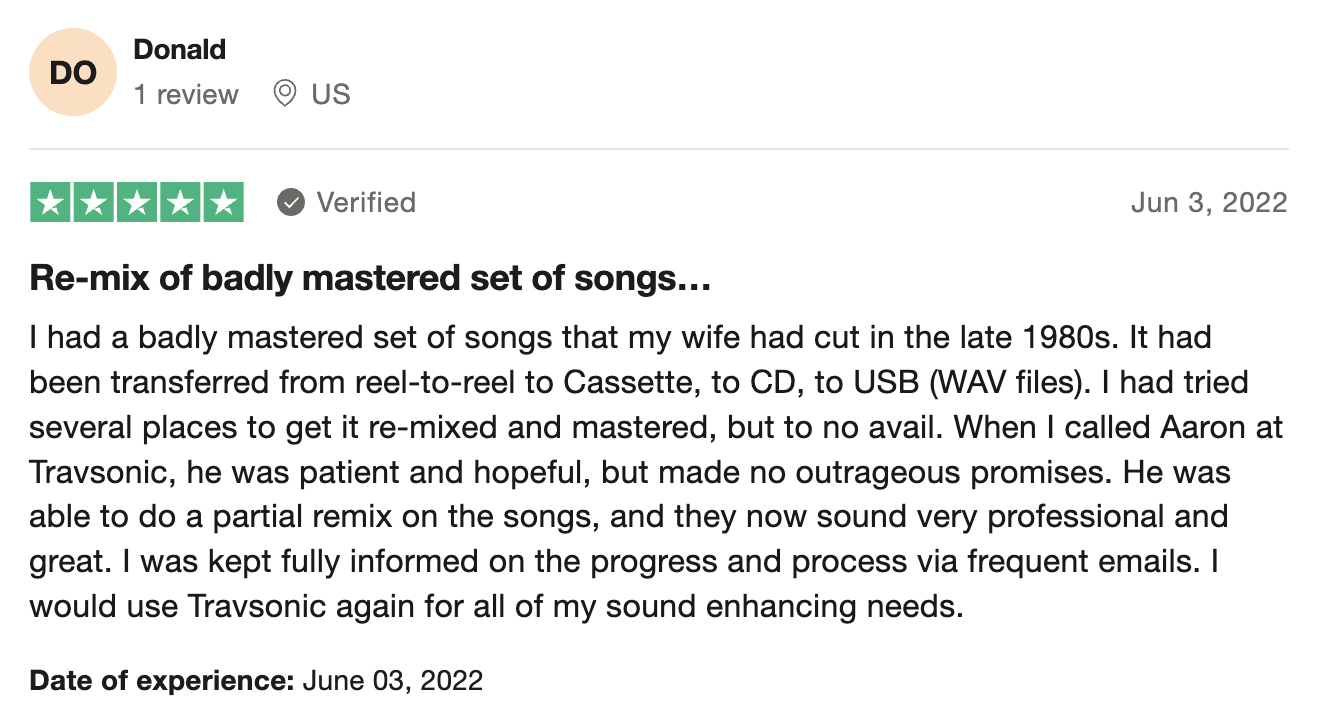1320x722 pixels.
Task: Click the fifth green rating star
Action: (x=223, y=203)
